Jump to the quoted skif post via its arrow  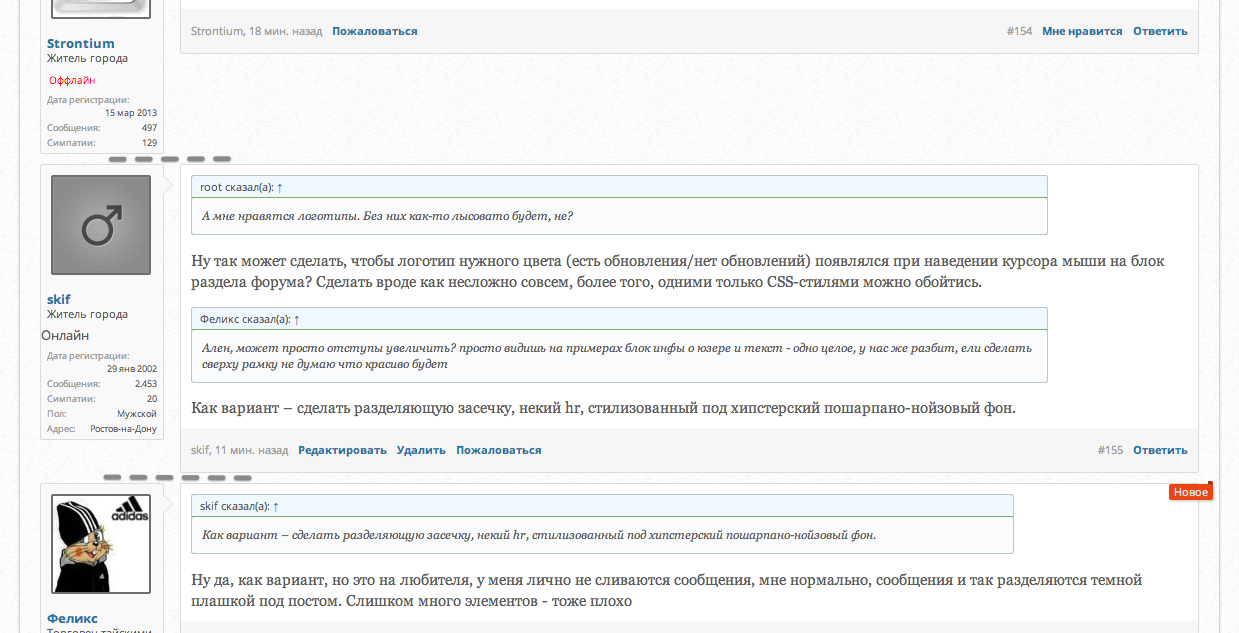(276, 506)
